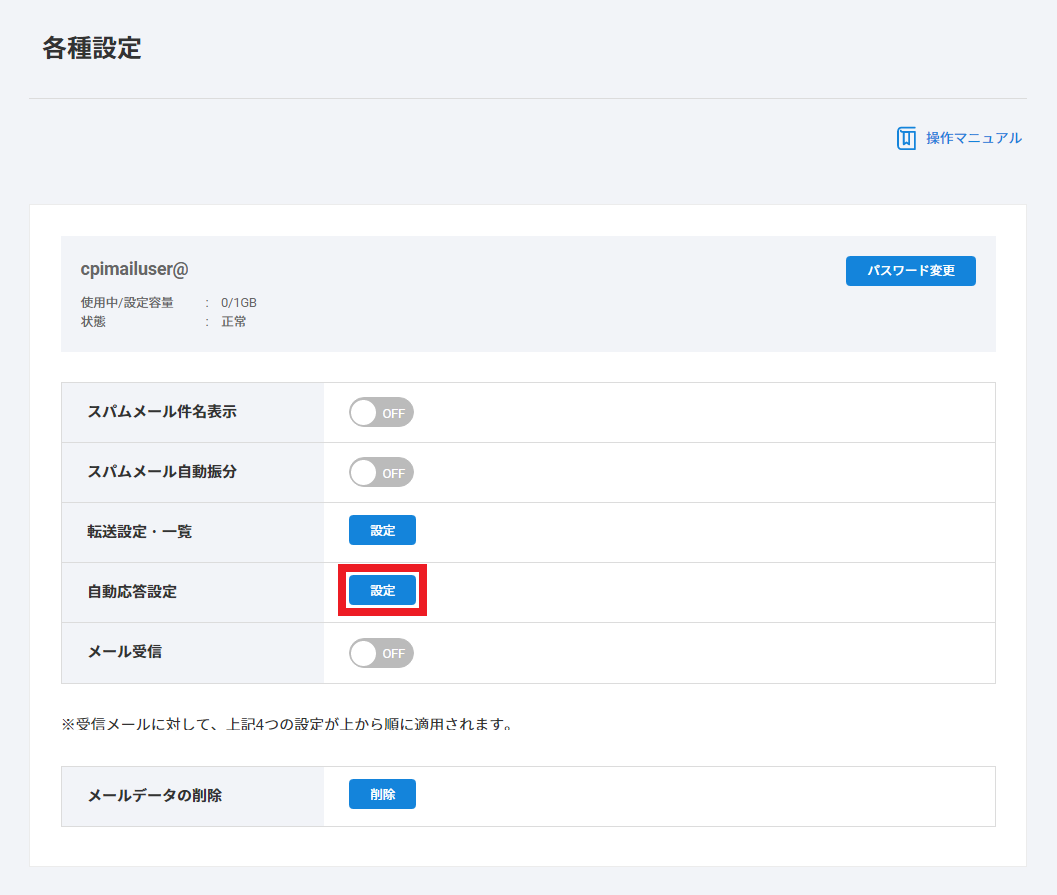
Task: Toggle the スパムメール件名表示 switch
Action: point(381,412)
